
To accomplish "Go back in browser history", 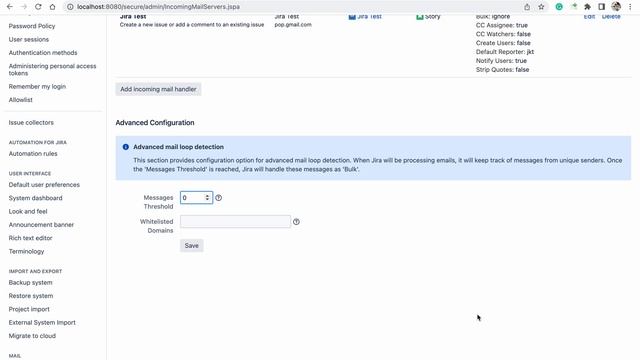I will pyautogui.click(x=10, y=7).
